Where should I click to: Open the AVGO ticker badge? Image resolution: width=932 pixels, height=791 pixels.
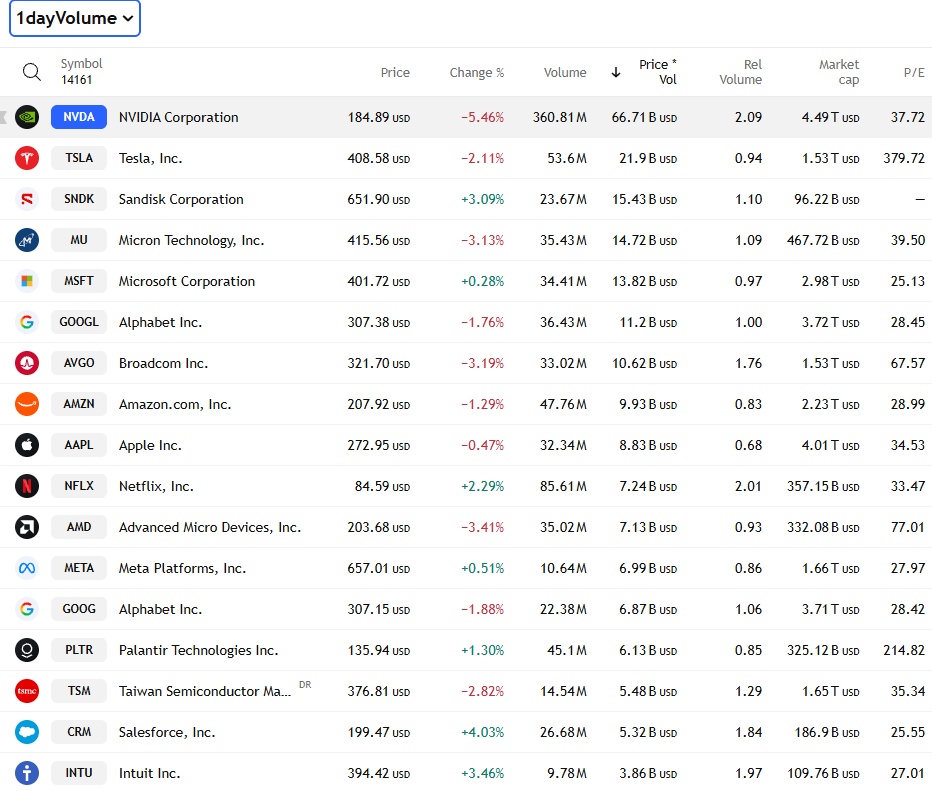tap(79, 363)
